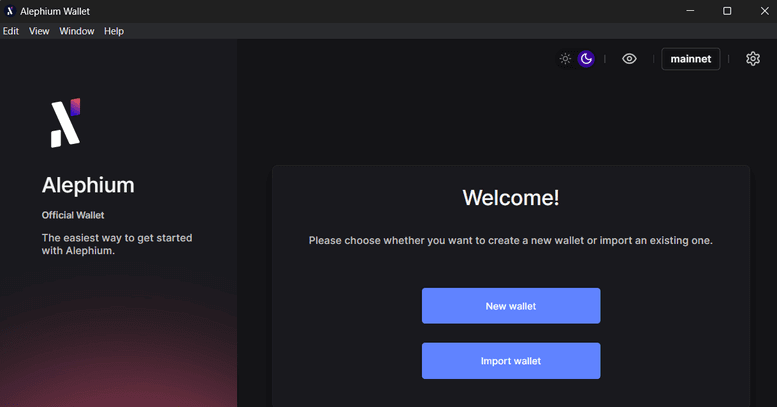Screen dimensions: 777x407
Task: Minimize the Alephium Wallet window
Action: (x=690, y=11)
